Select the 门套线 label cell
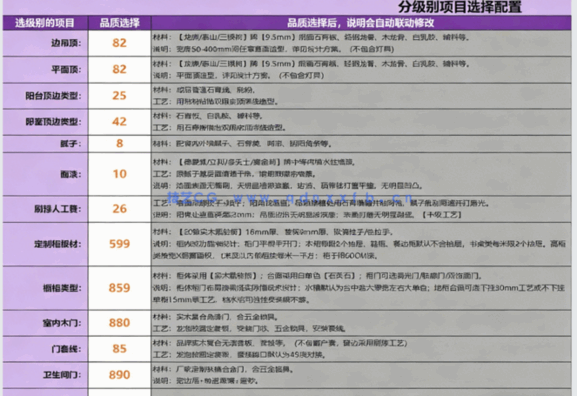The width and height of the screenshot is (577, 396). pos(45,349)
